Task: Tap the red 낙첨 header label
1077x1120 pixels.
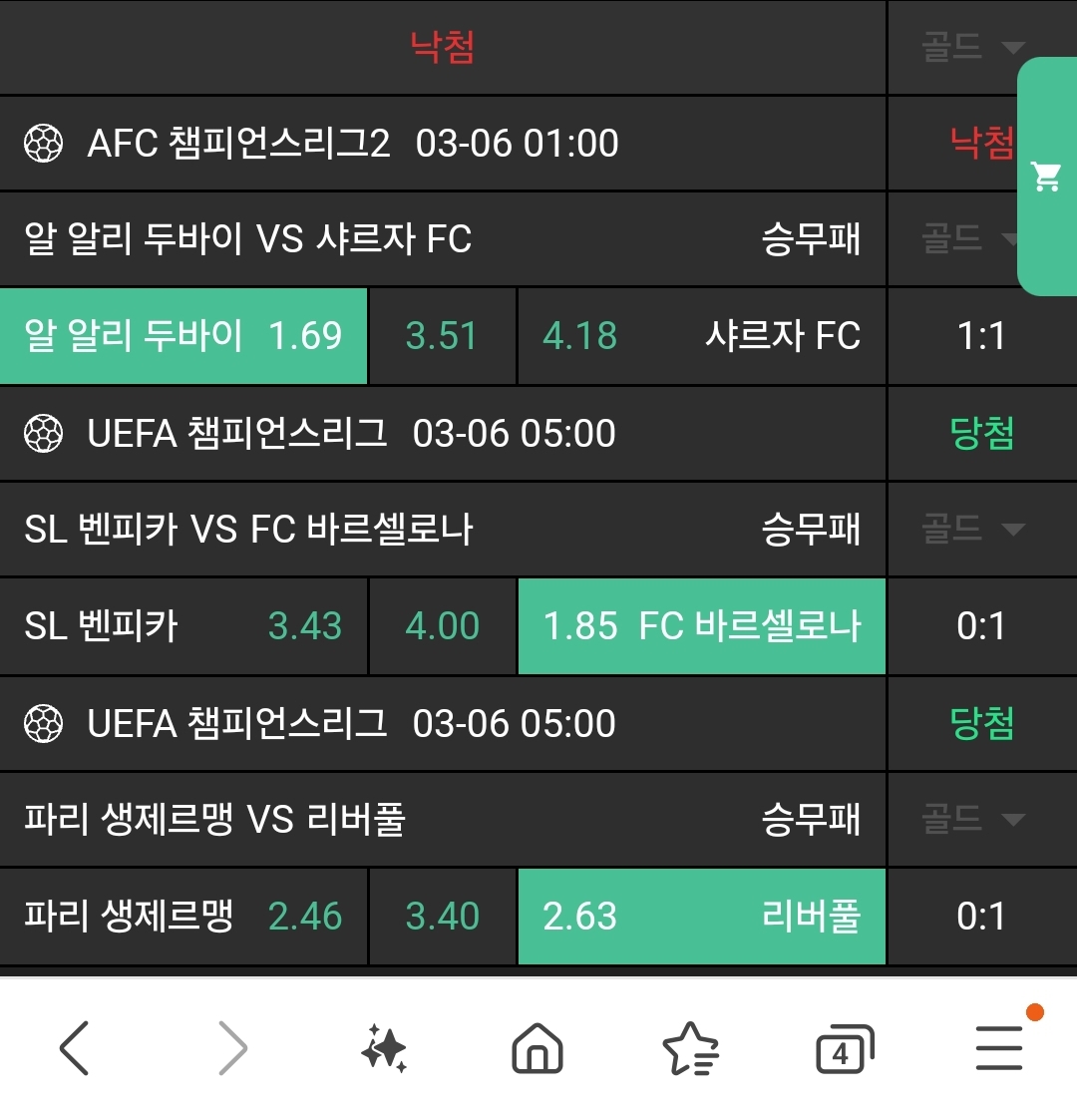Action: pyautogui.click(x=442, y=47)
